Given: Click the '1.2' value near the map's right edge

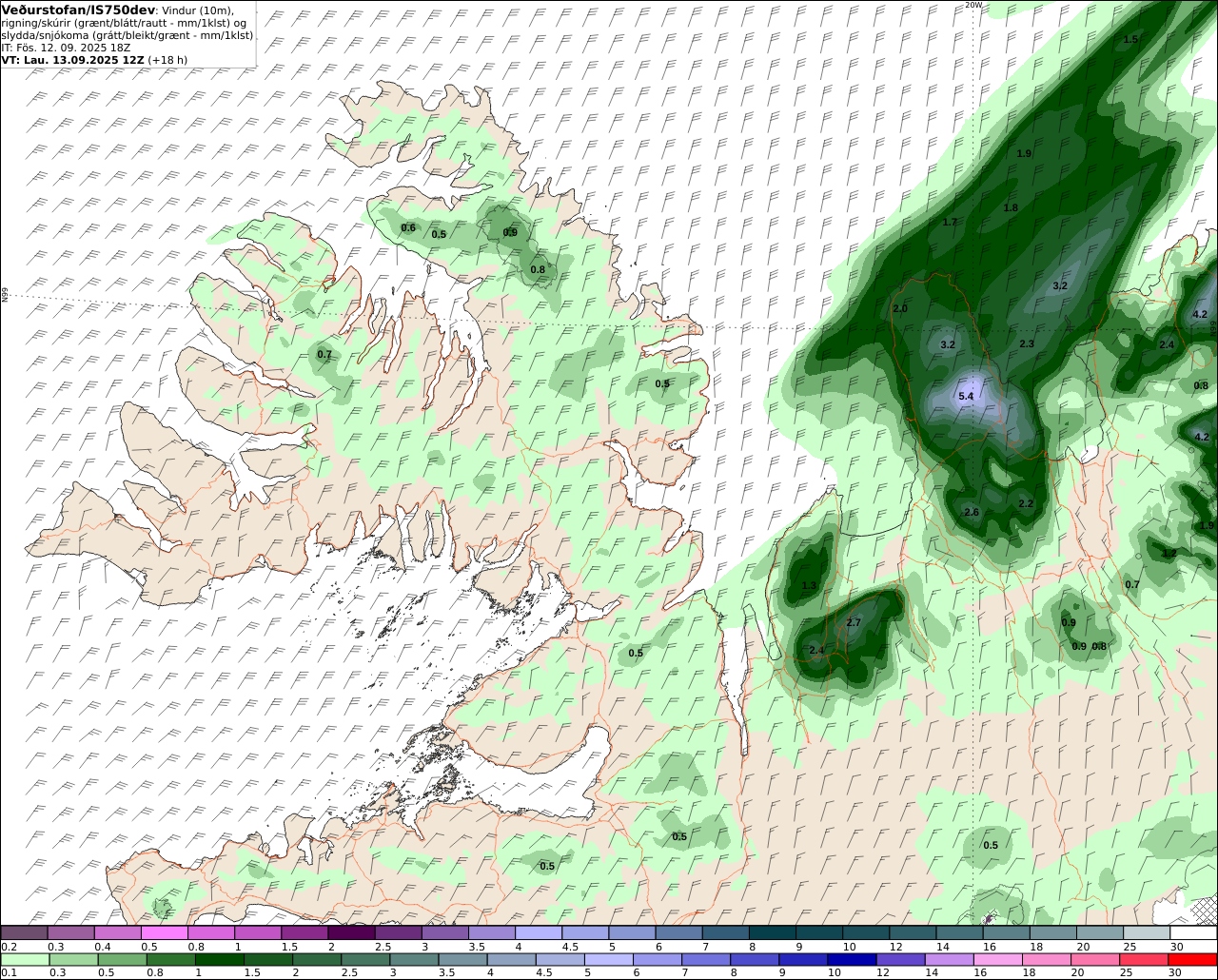Looking at the screenshot, I should [x=1169, y=553].
